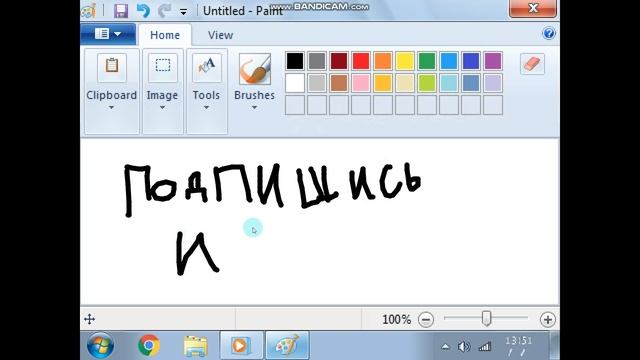The width and height of the screenshot is (640, 360).
Task: Pick the green color swatch
Action: 427,61
